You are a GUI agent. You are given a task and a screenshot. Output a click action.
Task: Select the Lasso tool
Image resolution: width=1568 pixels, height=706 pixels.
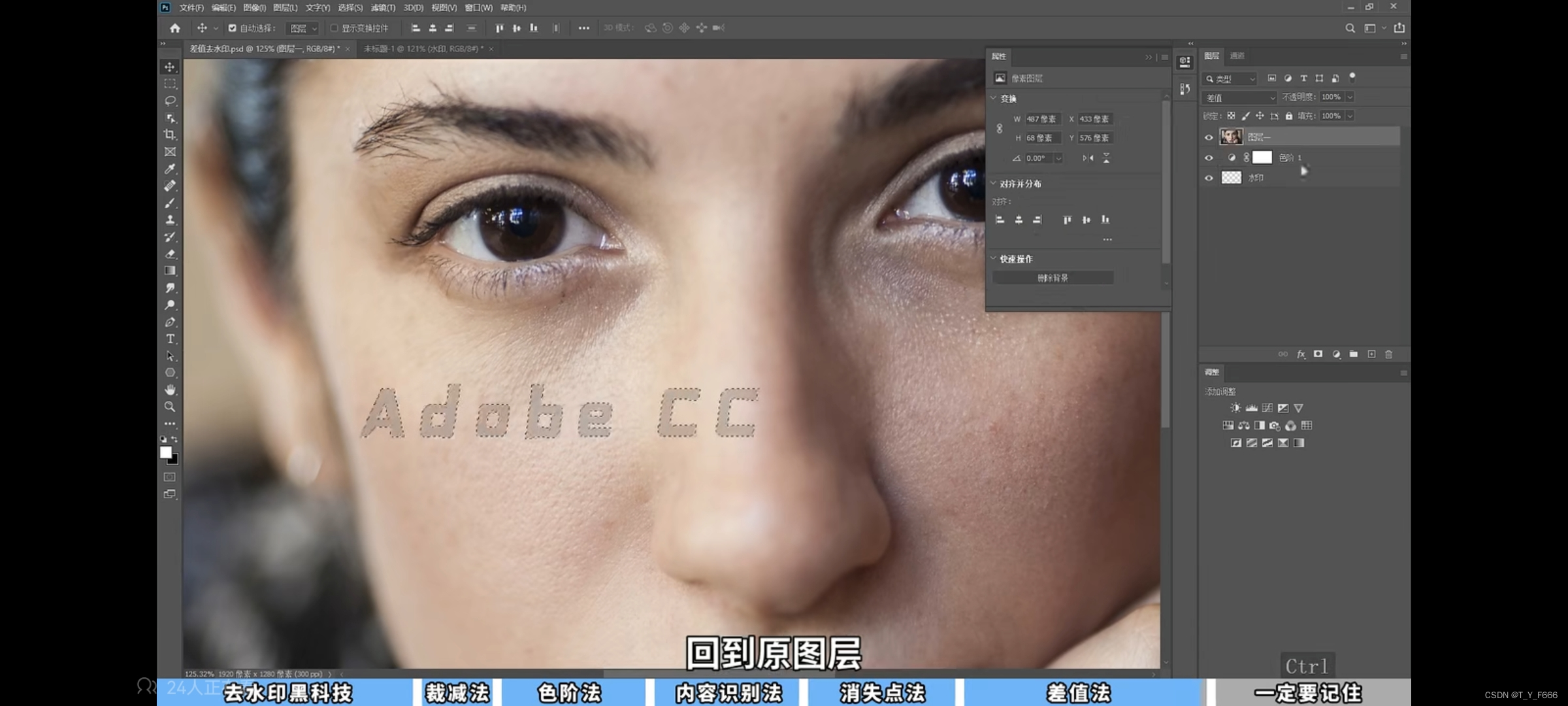[170, 101]
